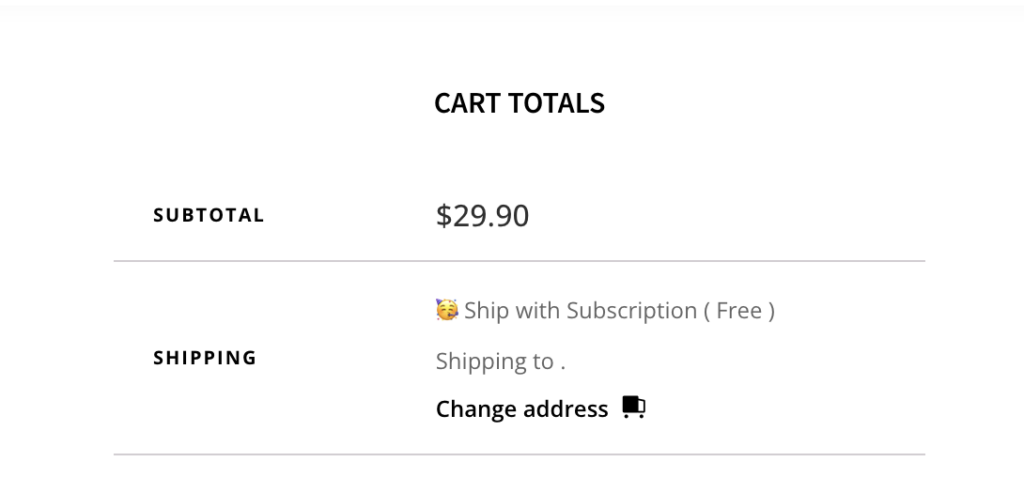
Task: Click the period after "Shipping to"
Action: (x=563, y=366)
